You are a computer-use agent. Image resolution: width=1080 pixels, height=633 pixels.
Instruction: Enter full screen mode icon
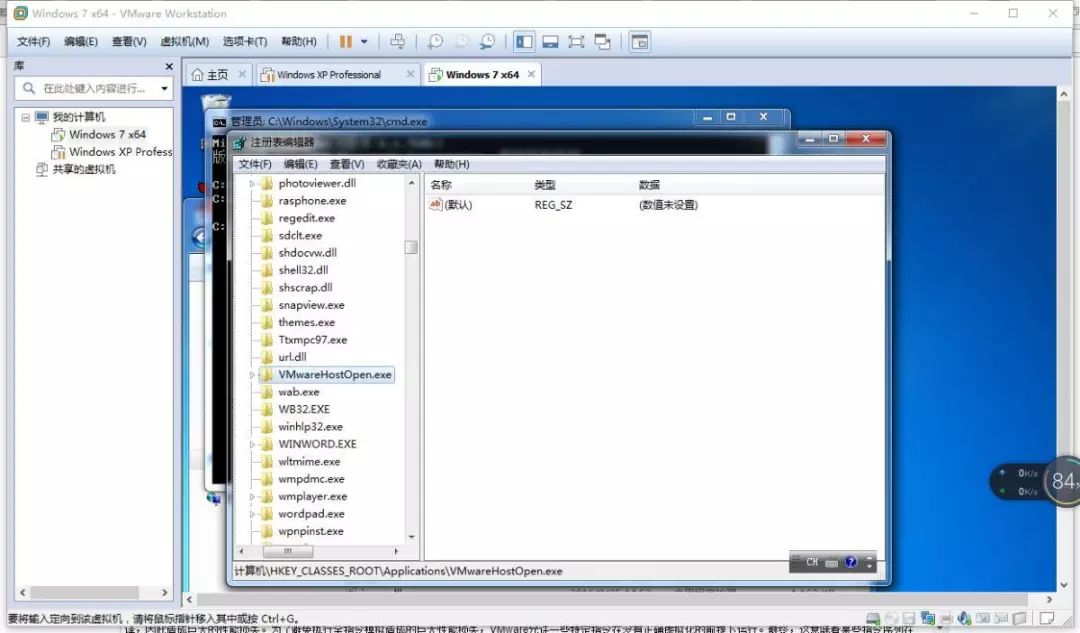point(577,42)
